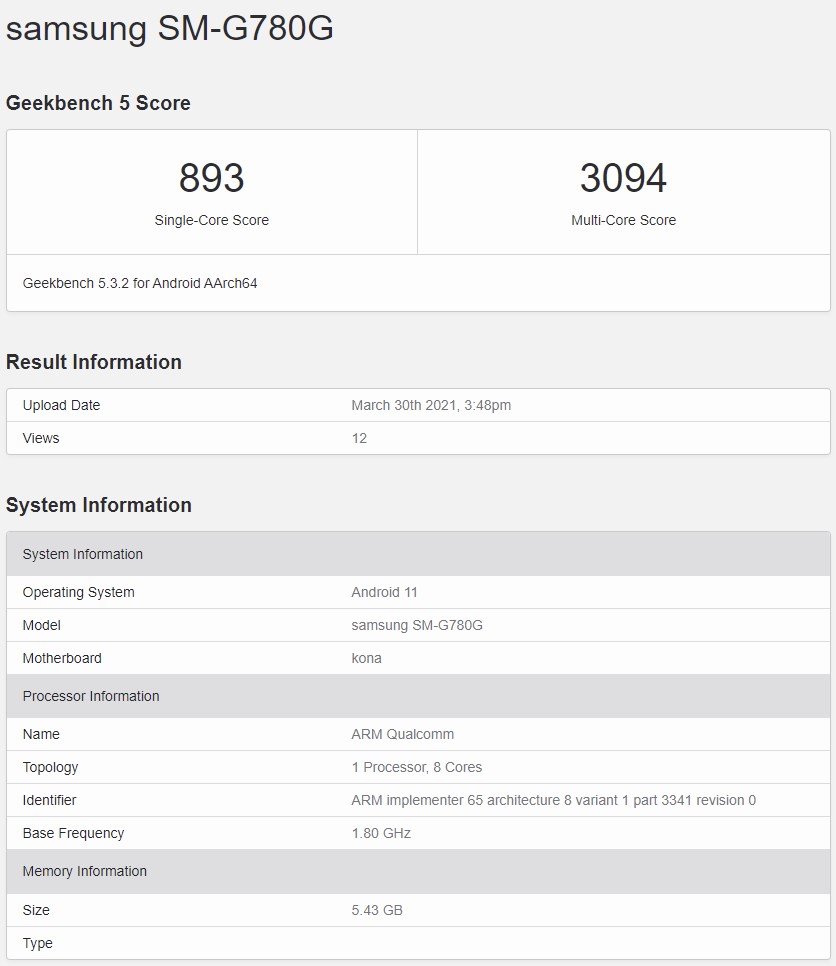Click Geekbench 5.3.2 for Android AArch64 text
The height and width of the screenshot is (966, 836).
(140, 283)
